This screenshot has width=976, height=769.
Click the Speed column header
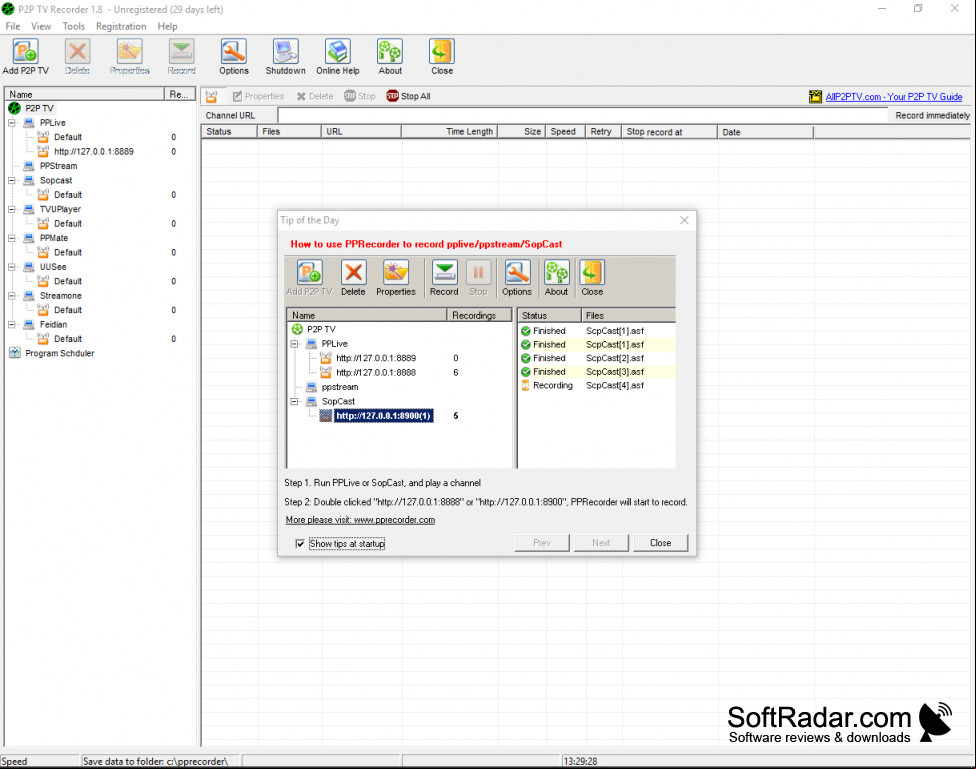point(565,131)
